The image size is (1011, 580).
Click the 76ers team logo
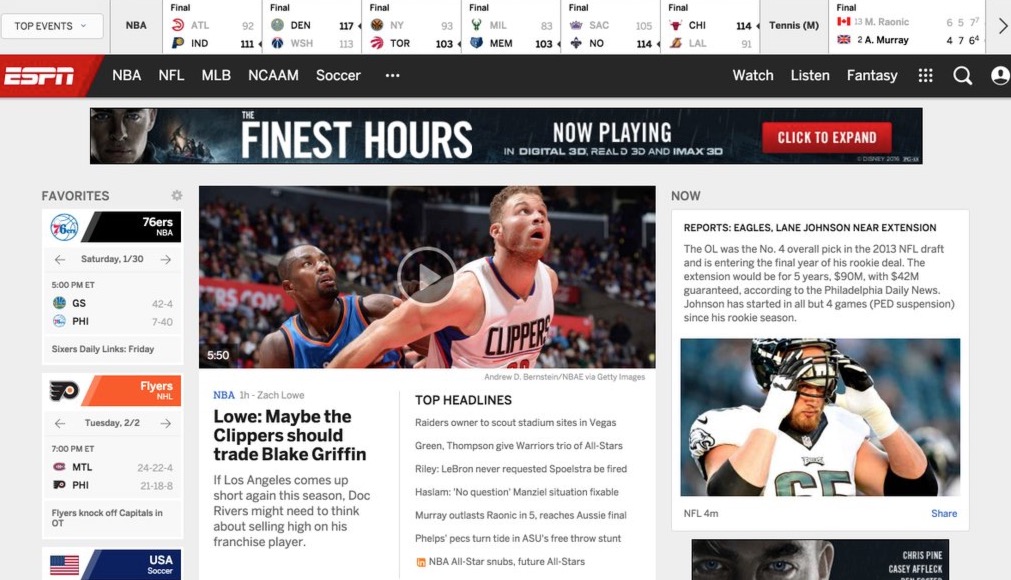pos(64,227)
